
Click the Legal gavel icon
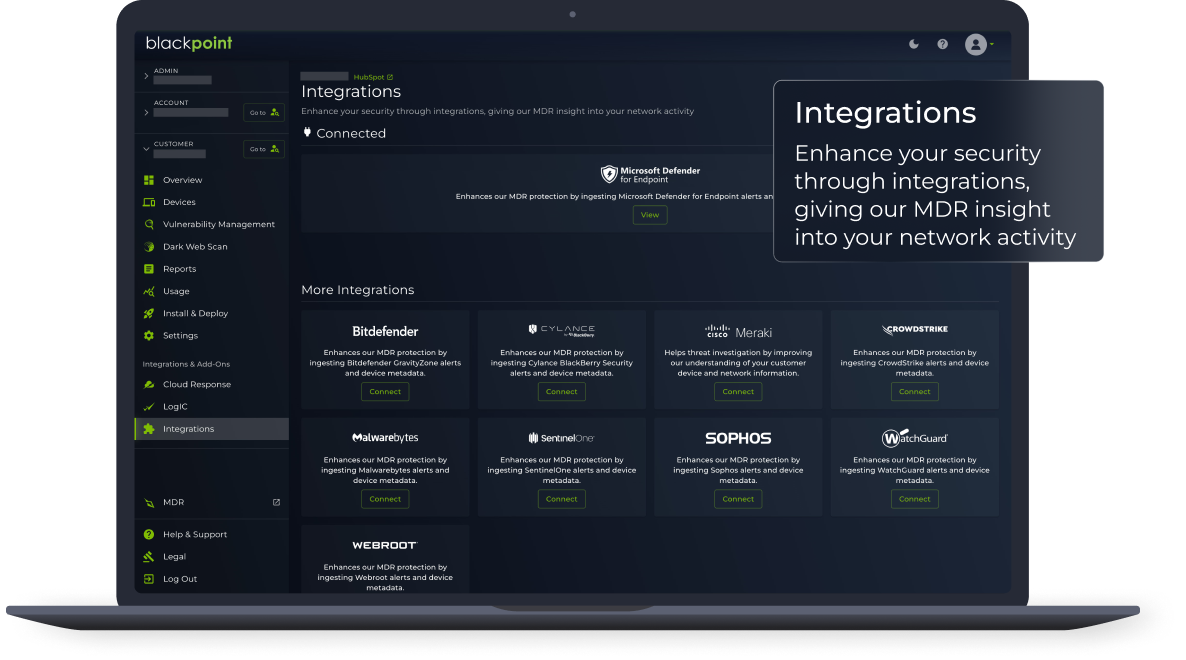(149, 556)
